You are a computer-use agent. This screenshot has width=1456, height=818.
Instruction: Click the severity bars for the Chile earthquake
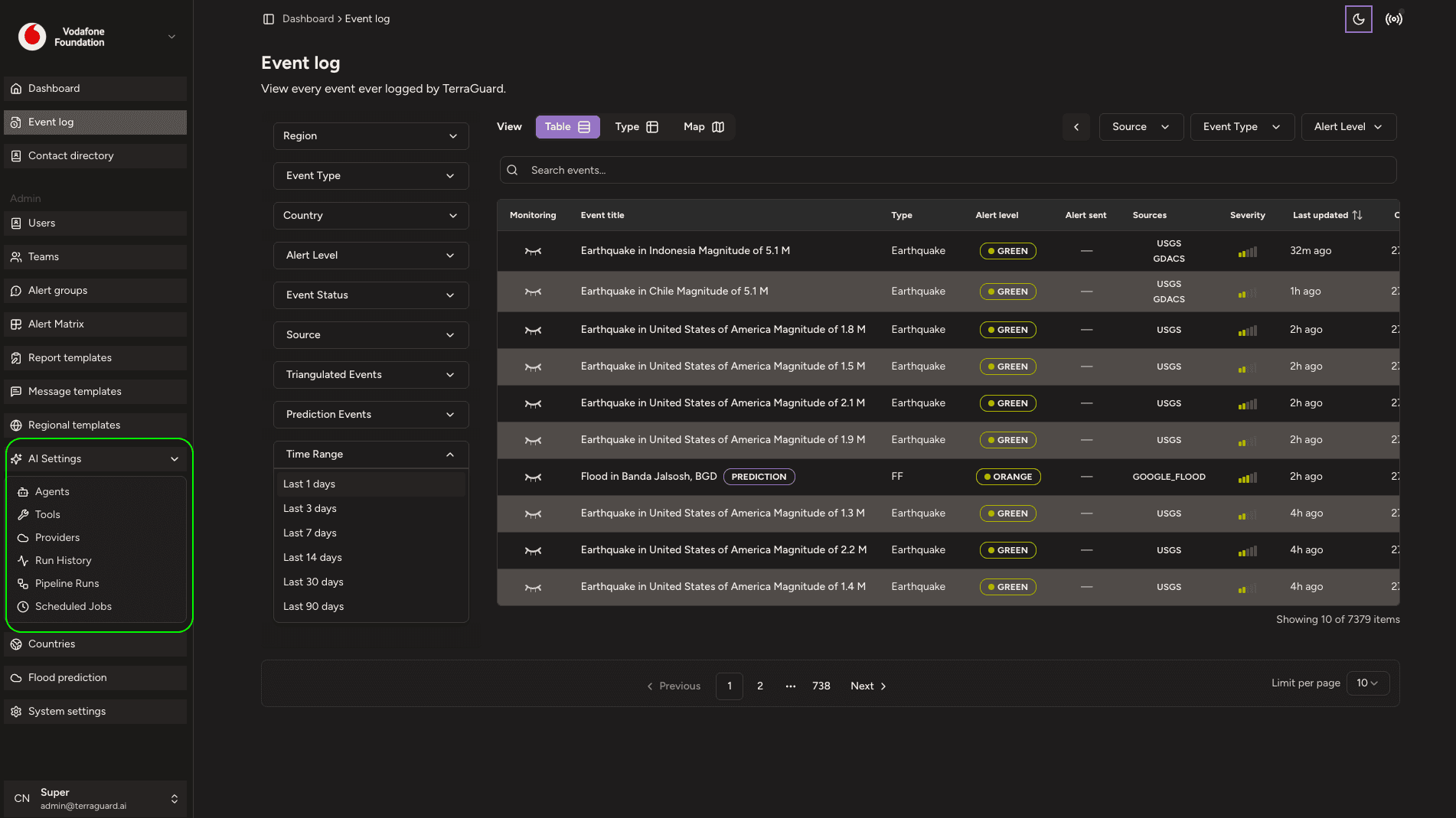[x=1247, y=292]
